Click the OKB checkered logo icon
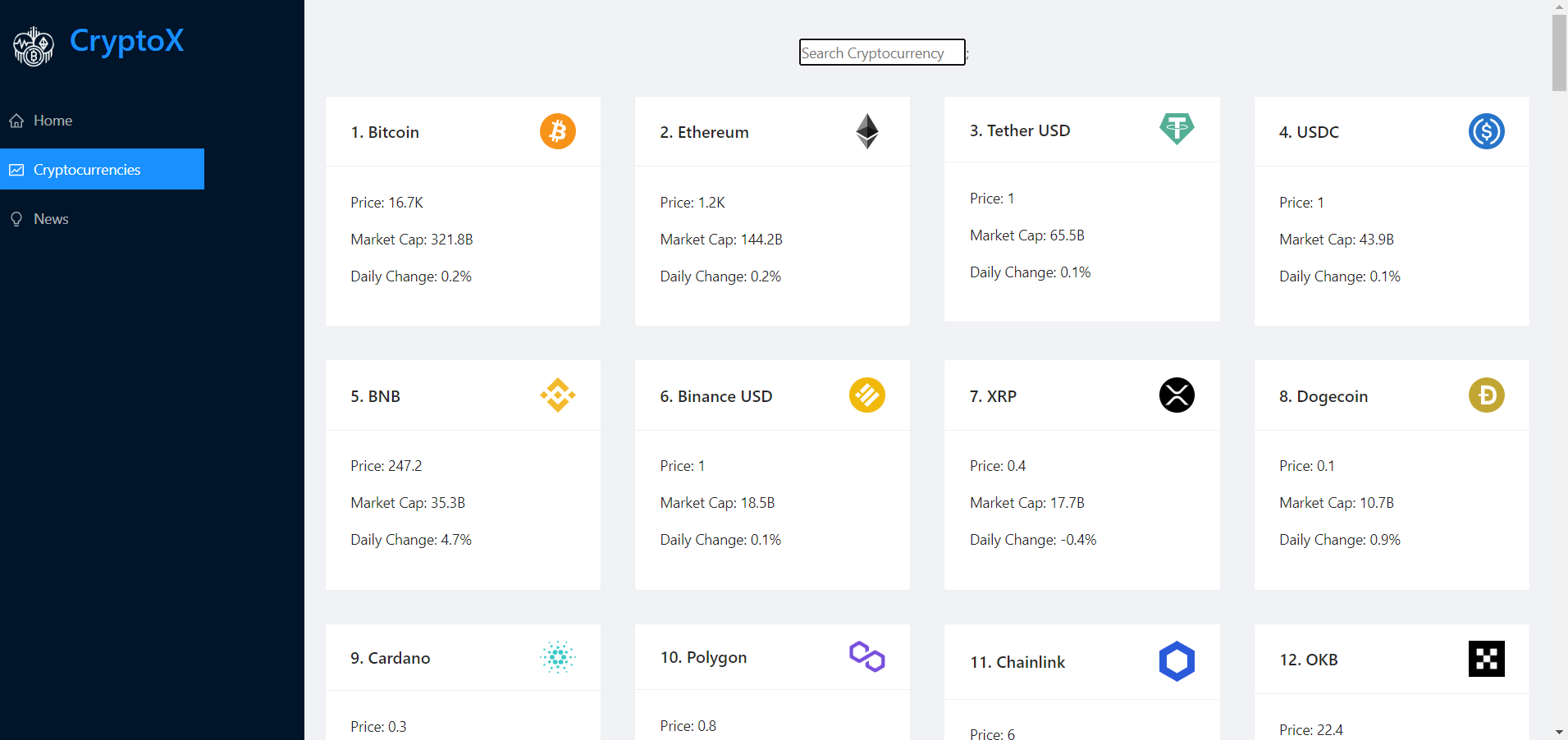Image resolution: width=1568 pixels, height=740 pixels. pyautogui.click(x=1487, y=659)
